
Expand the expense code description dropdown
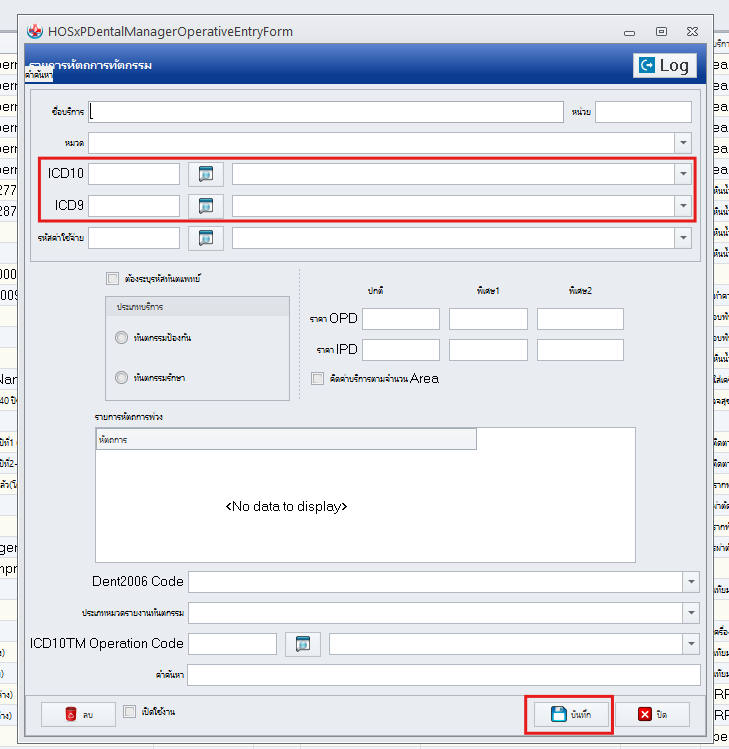(x=683, y=238)
